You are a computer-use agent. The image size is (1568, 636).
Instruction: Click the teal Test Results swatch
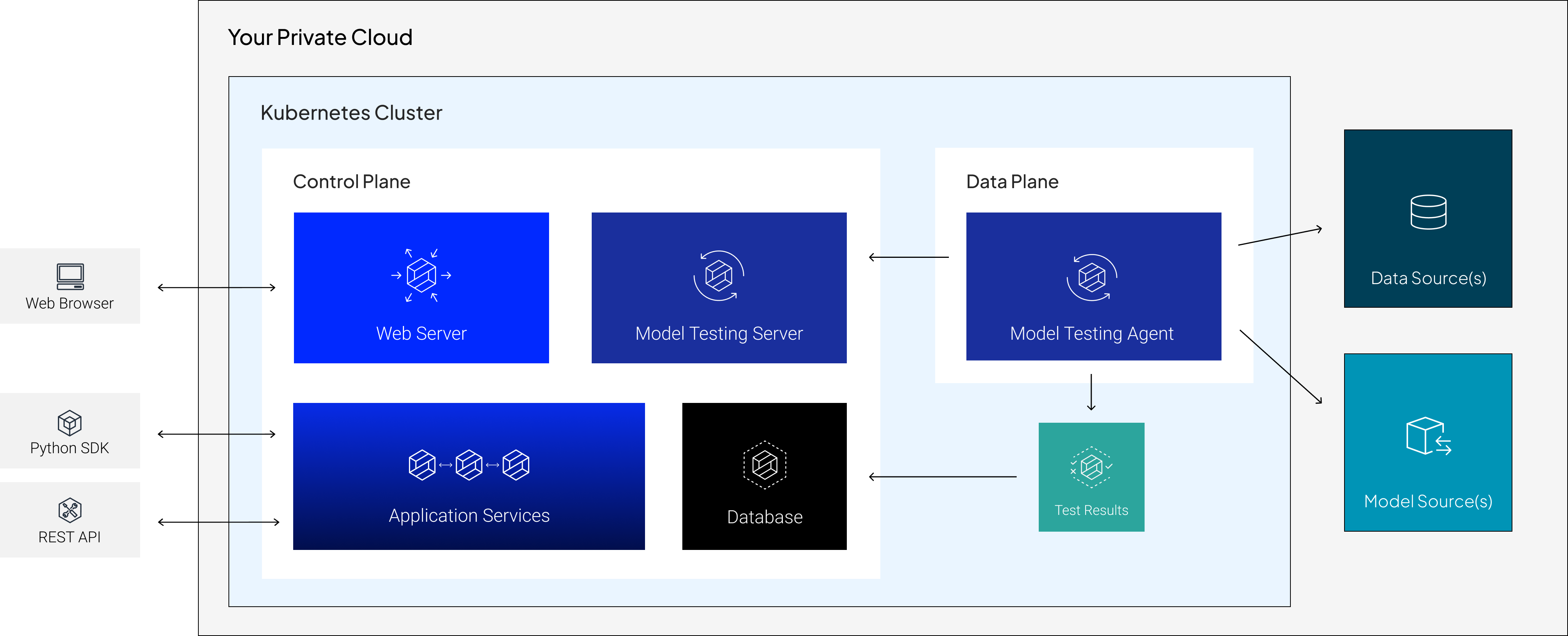[1091, 476]
